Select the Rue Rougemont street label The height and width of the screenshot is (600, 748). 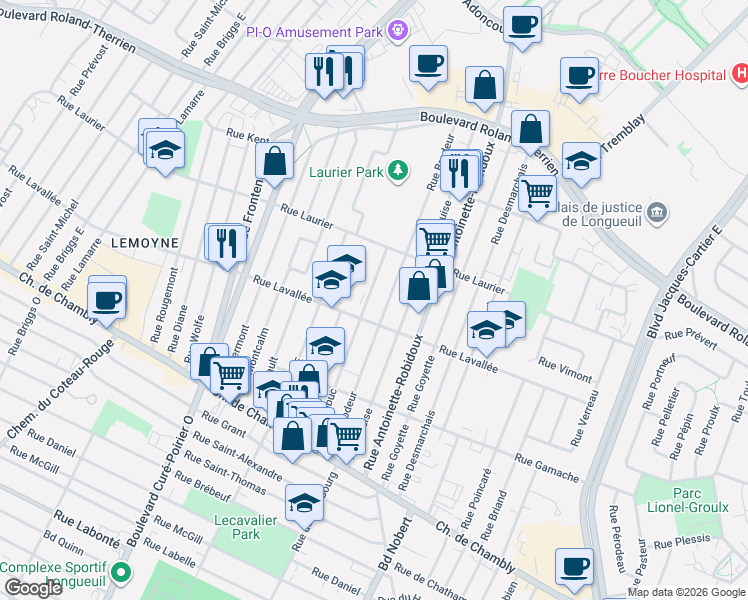[164, 305]
